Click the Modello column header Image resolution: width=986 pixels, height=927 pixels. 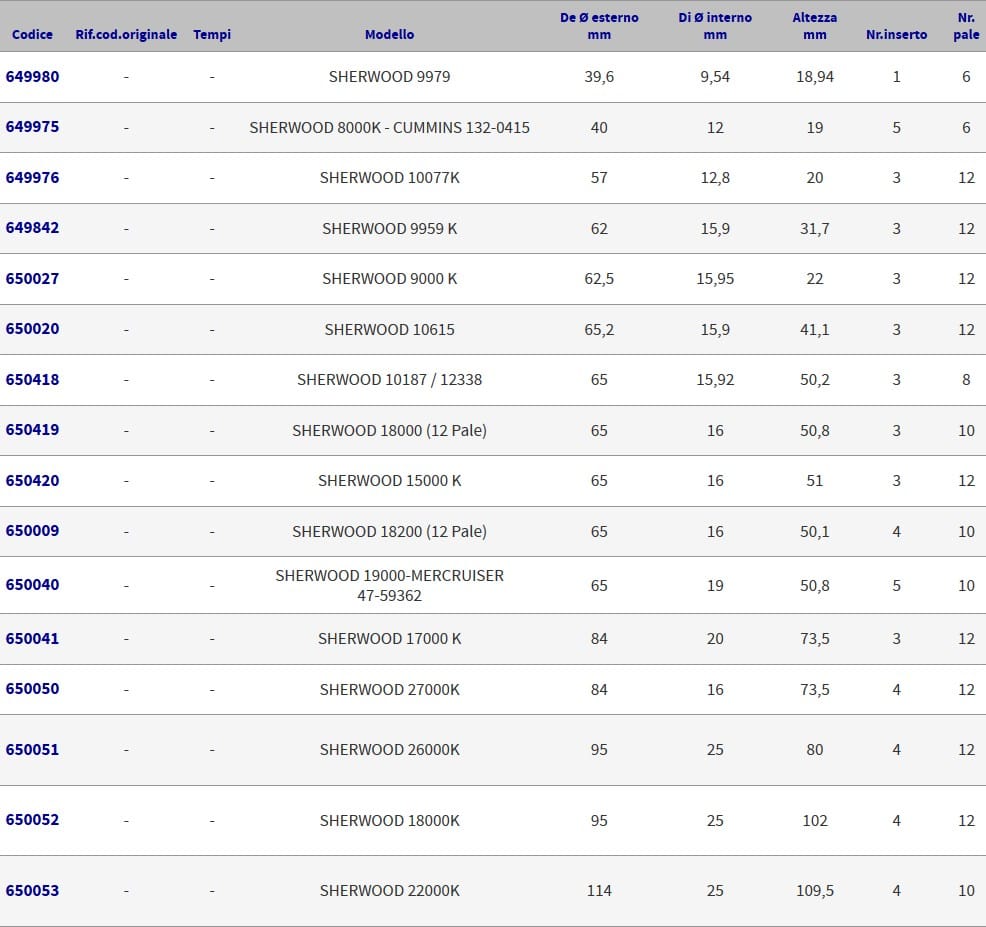[389, 34]
